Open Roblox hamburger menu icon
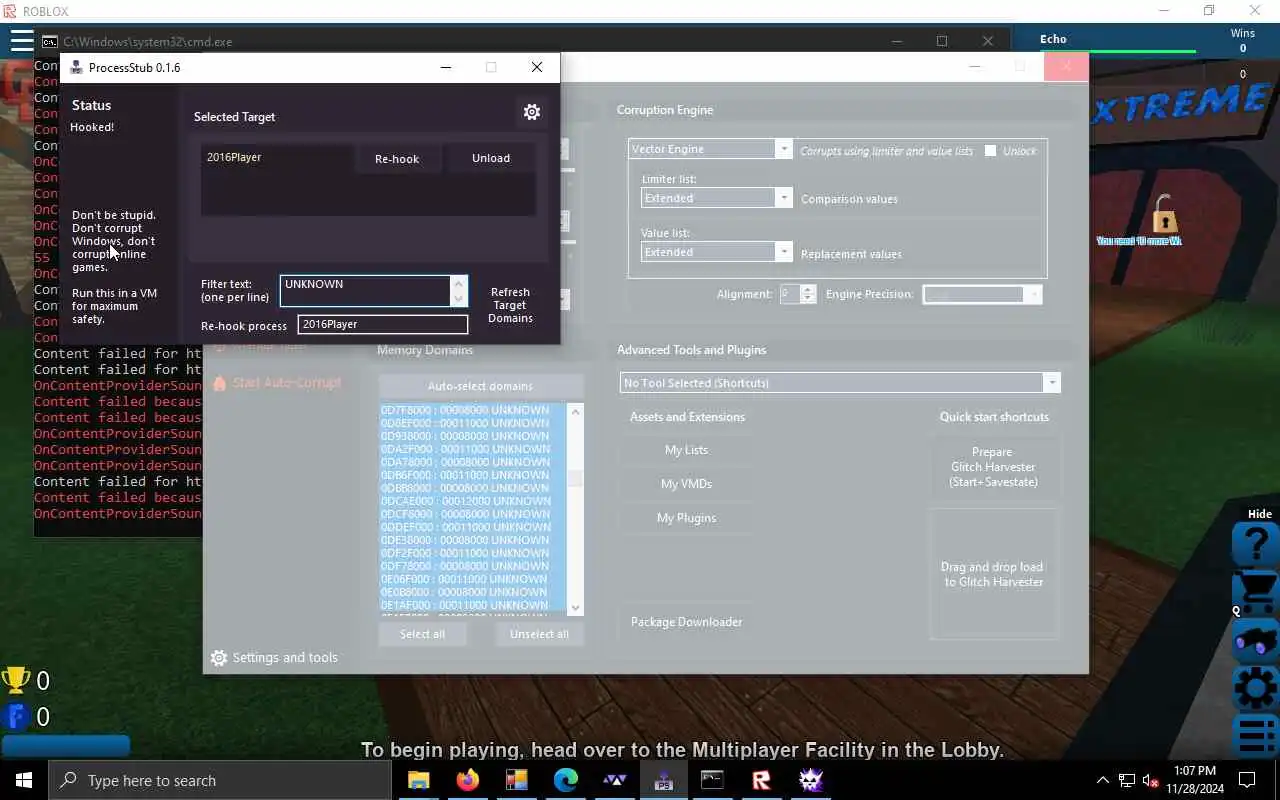The width and height of the screenshot is (1280, 800). pyautogui.click(x=21, y=41)
